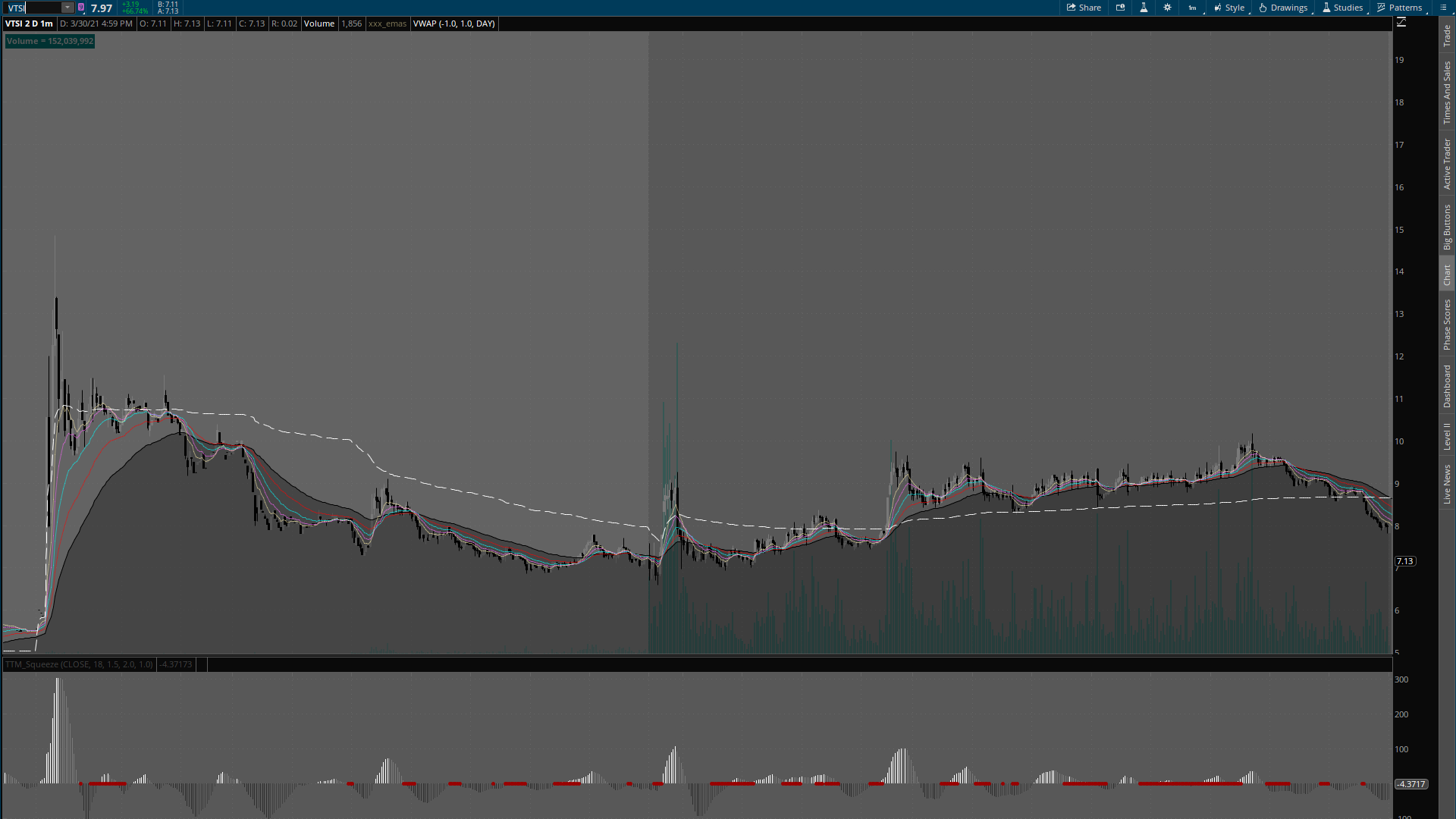
Task: Open the Active Trader side tab
Action: click(1447, 164)
